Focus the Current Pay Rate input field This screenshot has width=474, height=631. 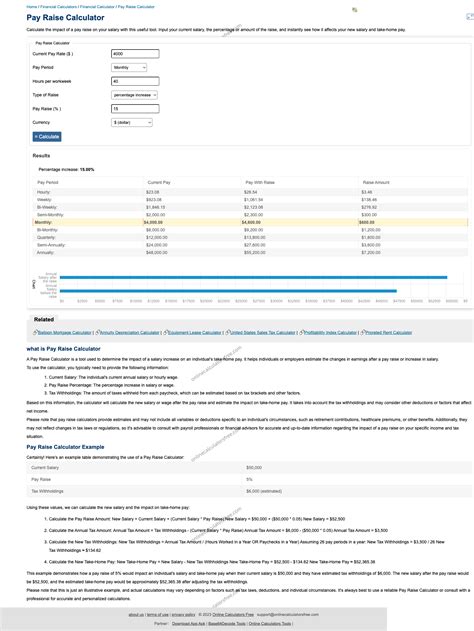click(x=135, y=54)
